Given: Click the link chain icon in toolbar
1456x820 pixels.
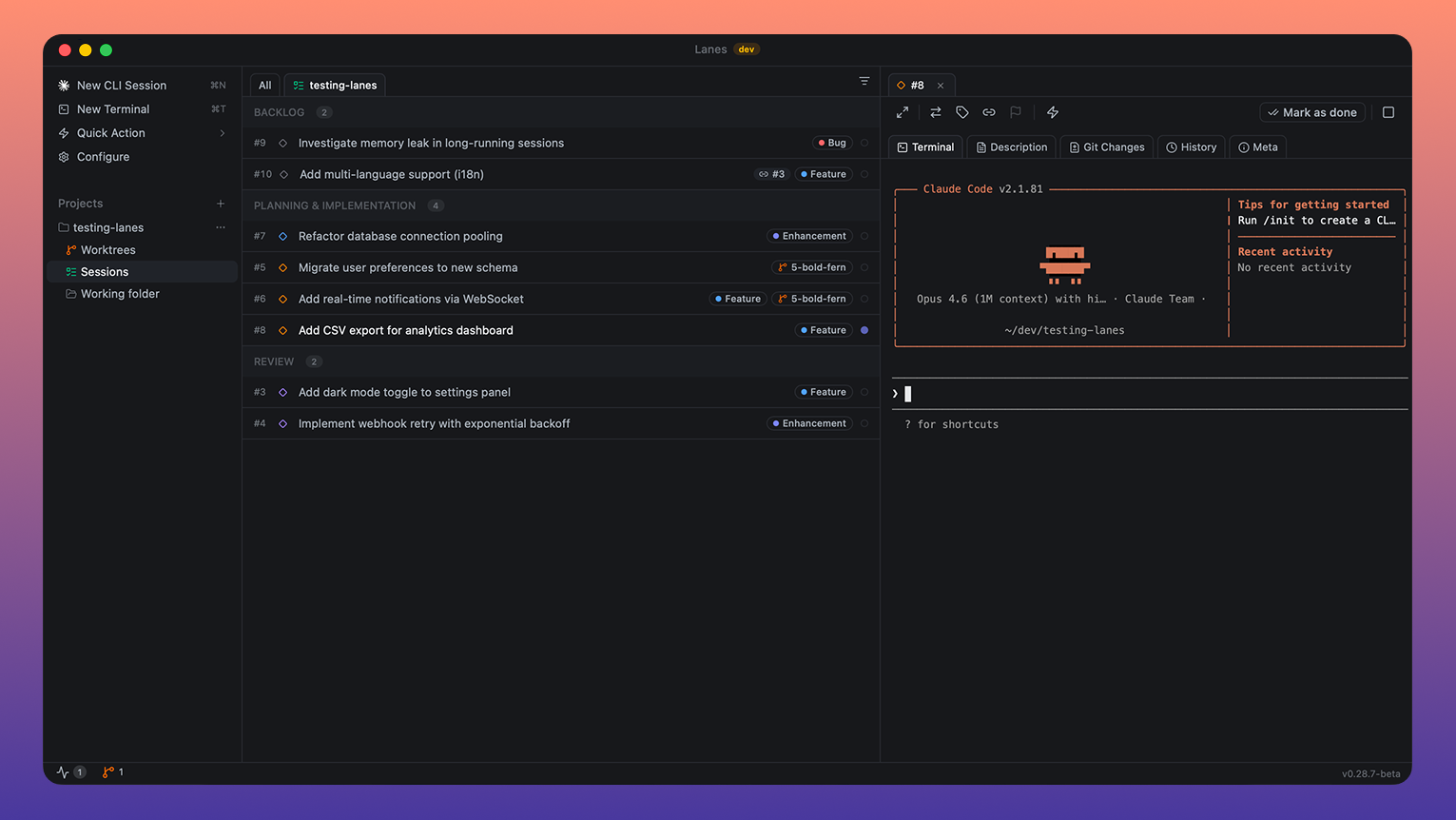Looking at the screenshot, I should click(989, 112).
